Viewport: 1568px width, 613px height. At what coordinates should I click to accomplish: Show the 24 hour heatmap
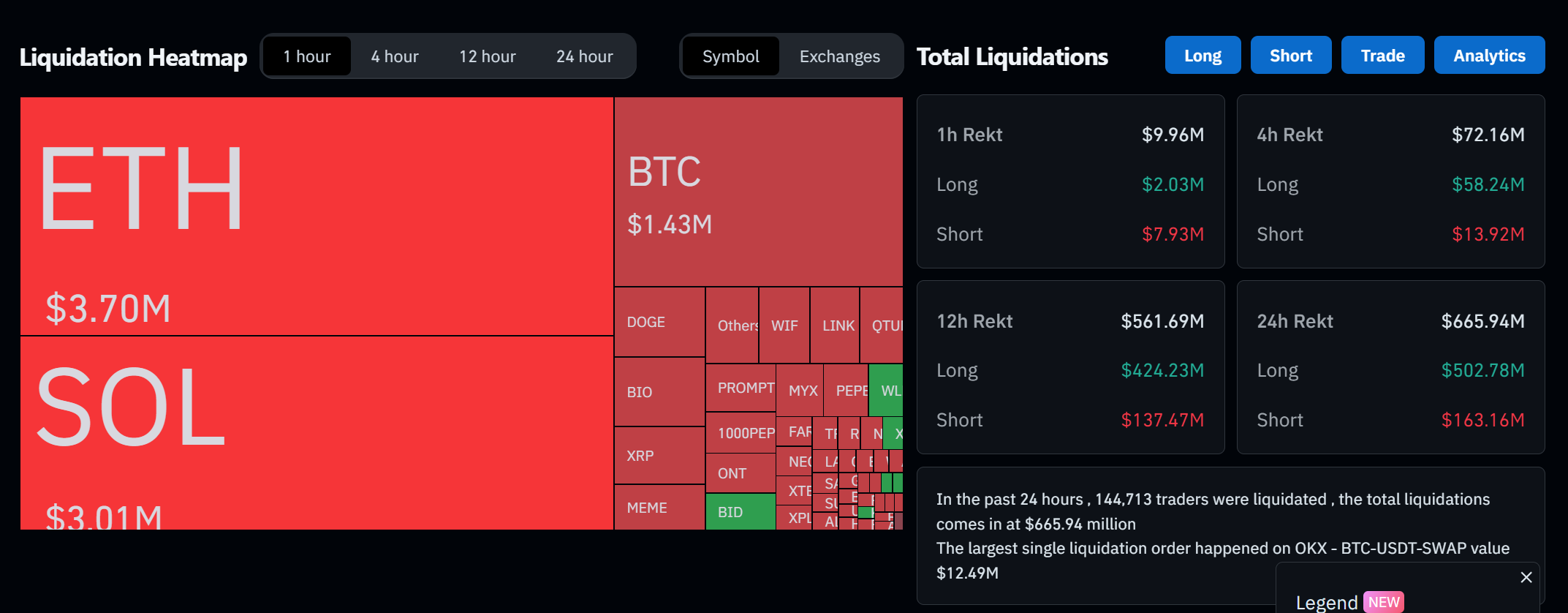(585, 56)
